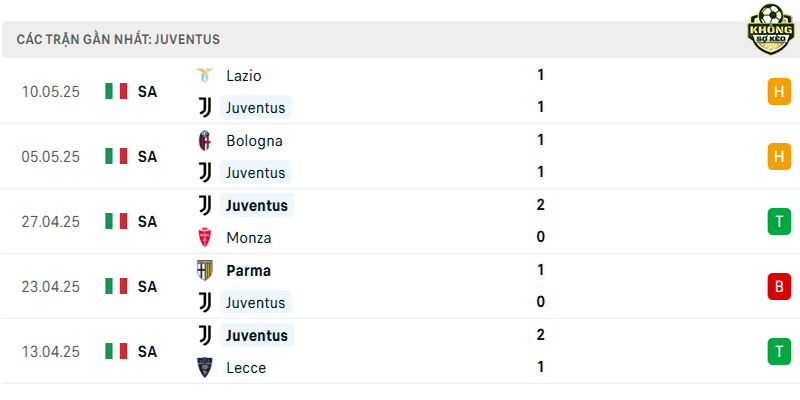Open the Lazio team link
Viewport: 800px width, 400px height.
point(244,76)
